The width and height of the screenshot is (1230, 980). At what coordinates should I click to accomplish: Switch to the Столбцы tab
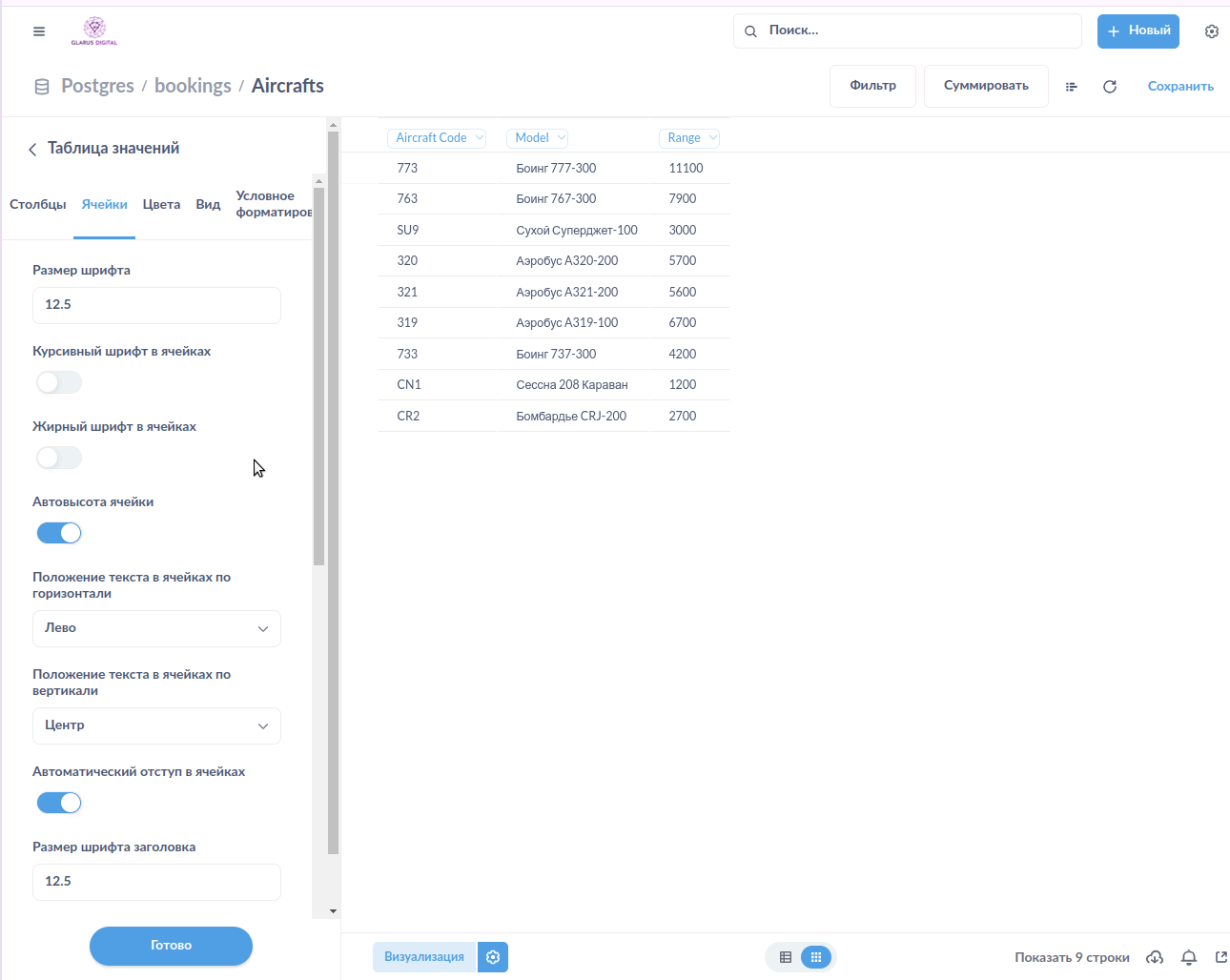click(x=38, y=205)
